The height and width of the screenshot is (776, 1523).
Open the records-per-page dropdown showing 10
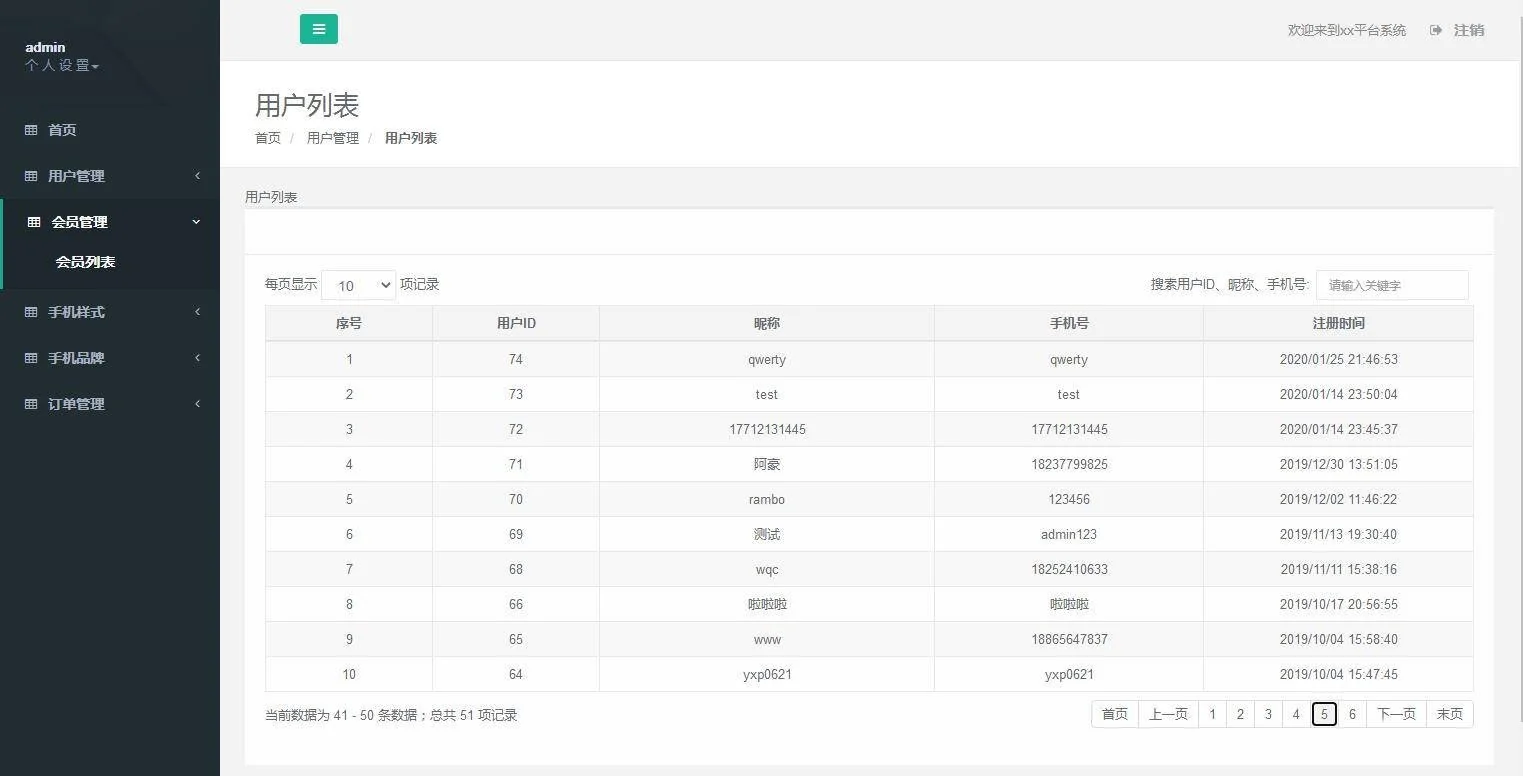[x=358, y=285]
